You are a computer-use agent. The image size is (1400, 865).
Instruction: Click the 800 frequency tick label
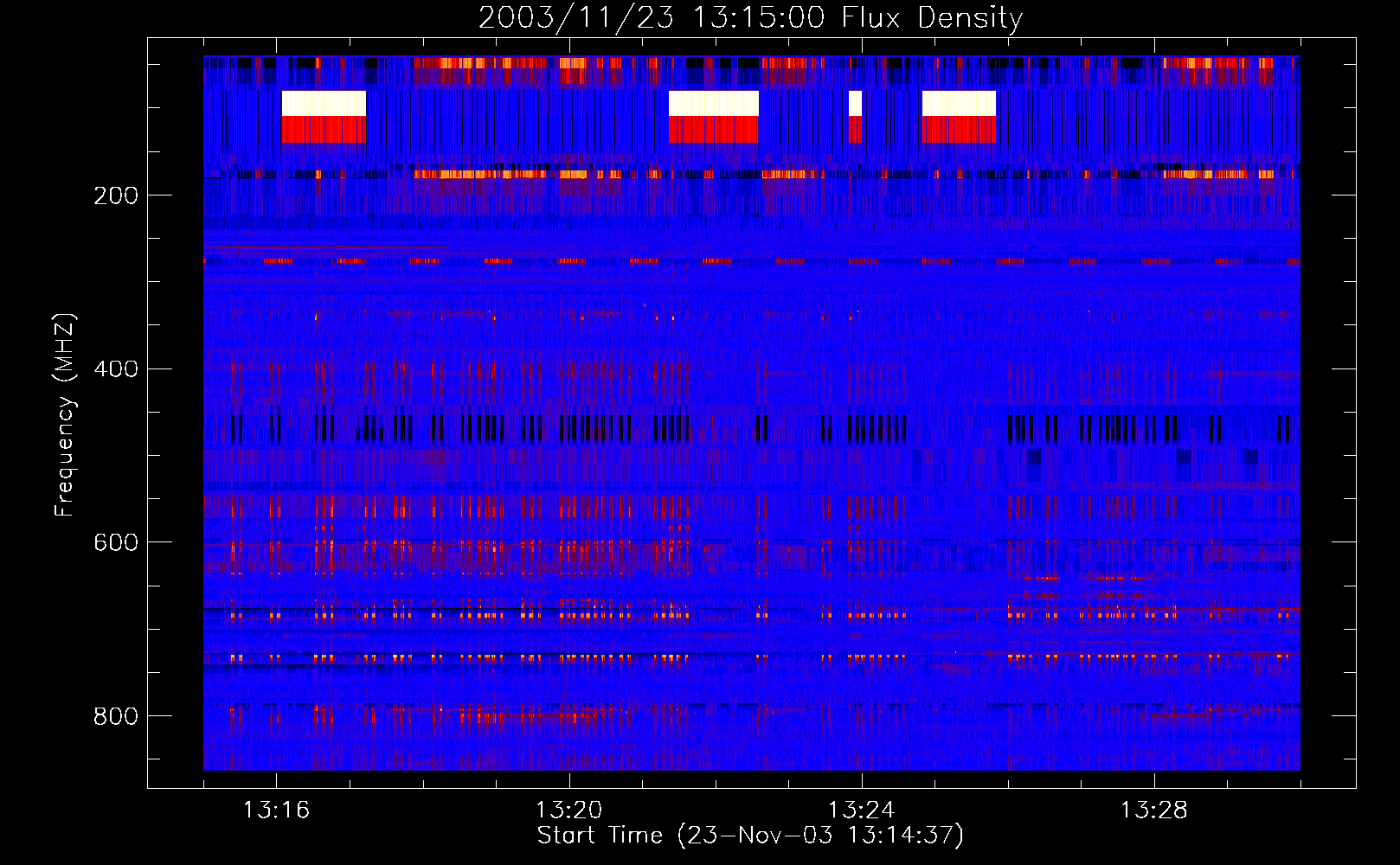tap(116, 716)
